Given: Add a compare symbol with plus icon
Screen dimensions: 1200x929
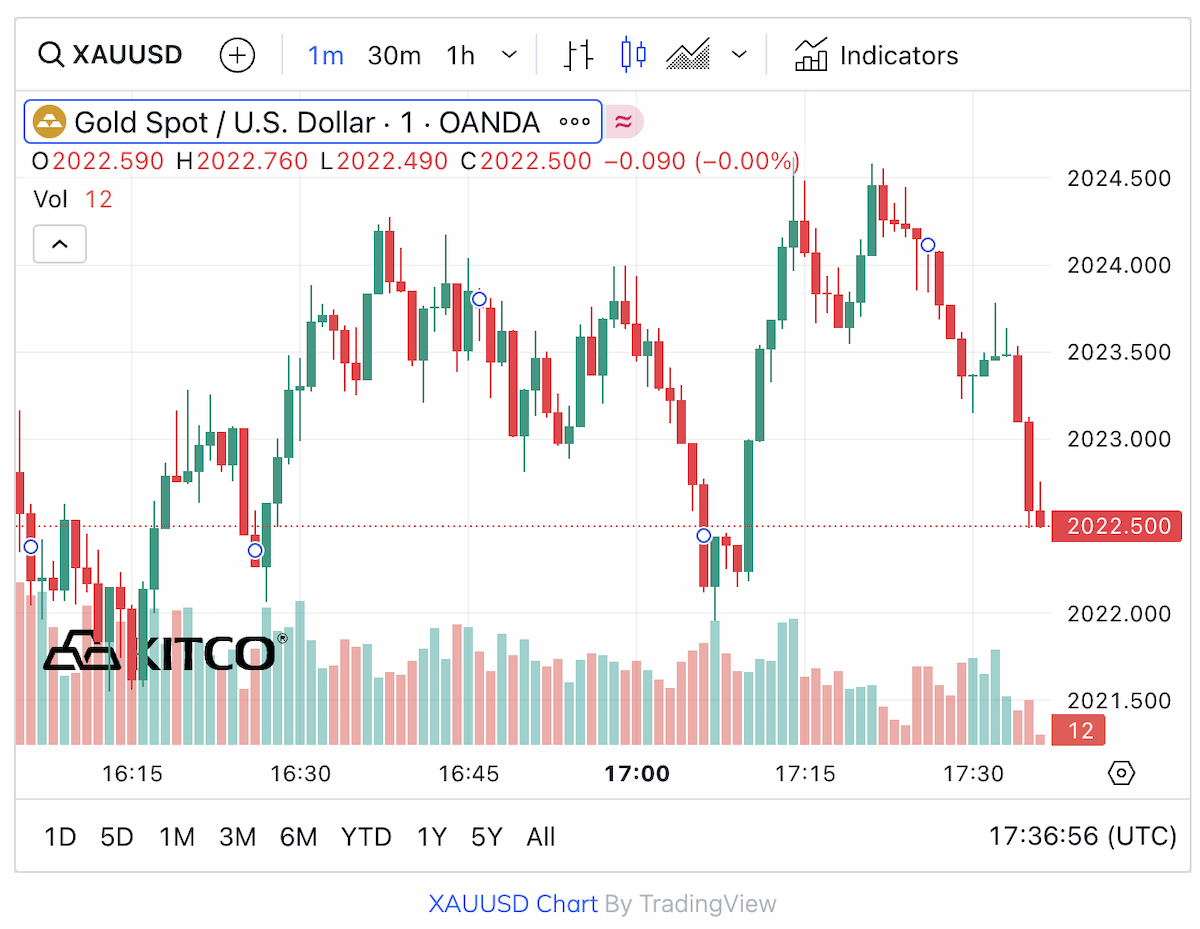Looking at the screenshot, I should [x=238, y=55].
